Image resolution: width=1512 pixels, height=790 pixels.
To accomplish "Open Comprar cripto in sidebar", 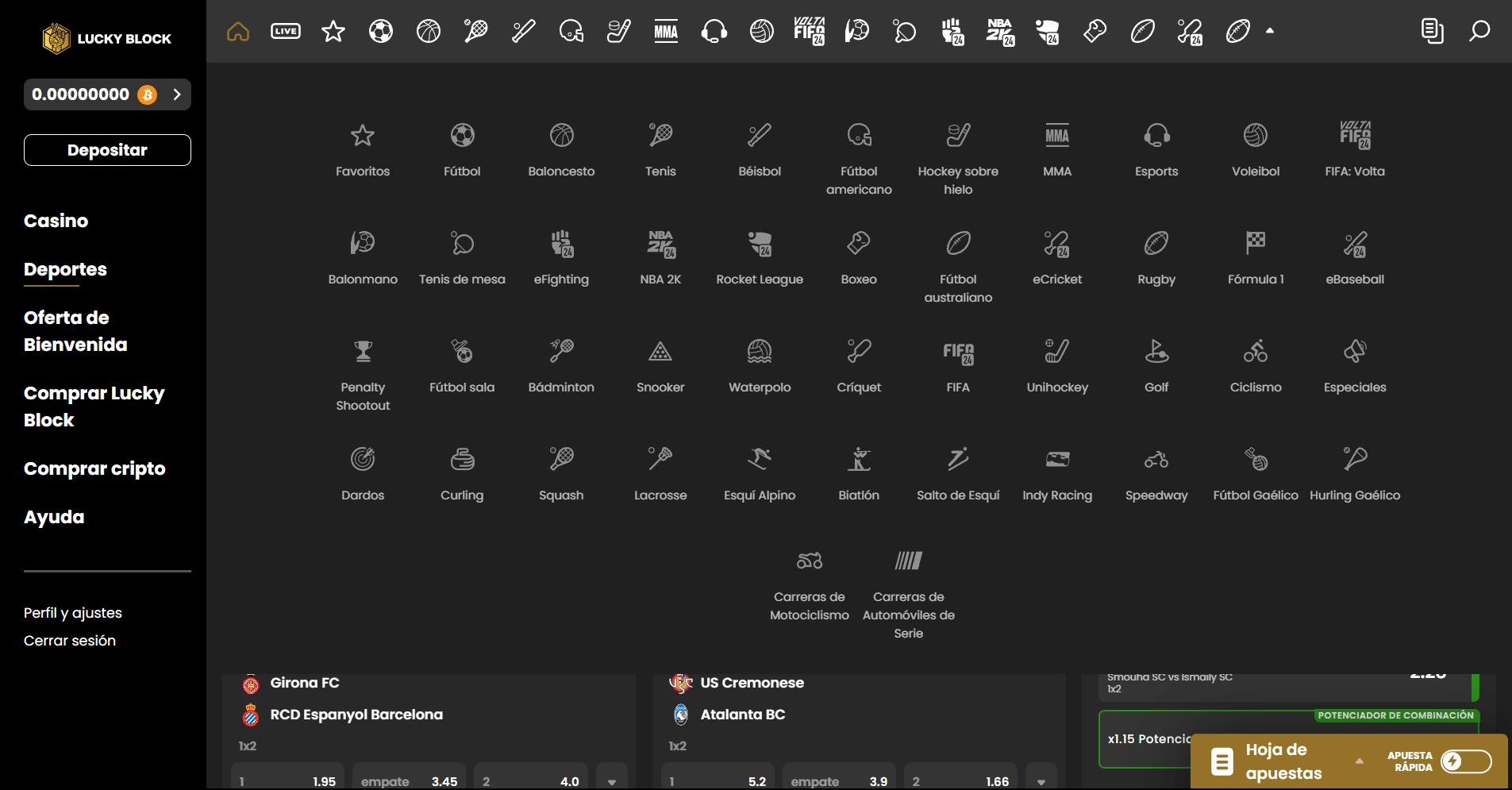I will (94, 468).
